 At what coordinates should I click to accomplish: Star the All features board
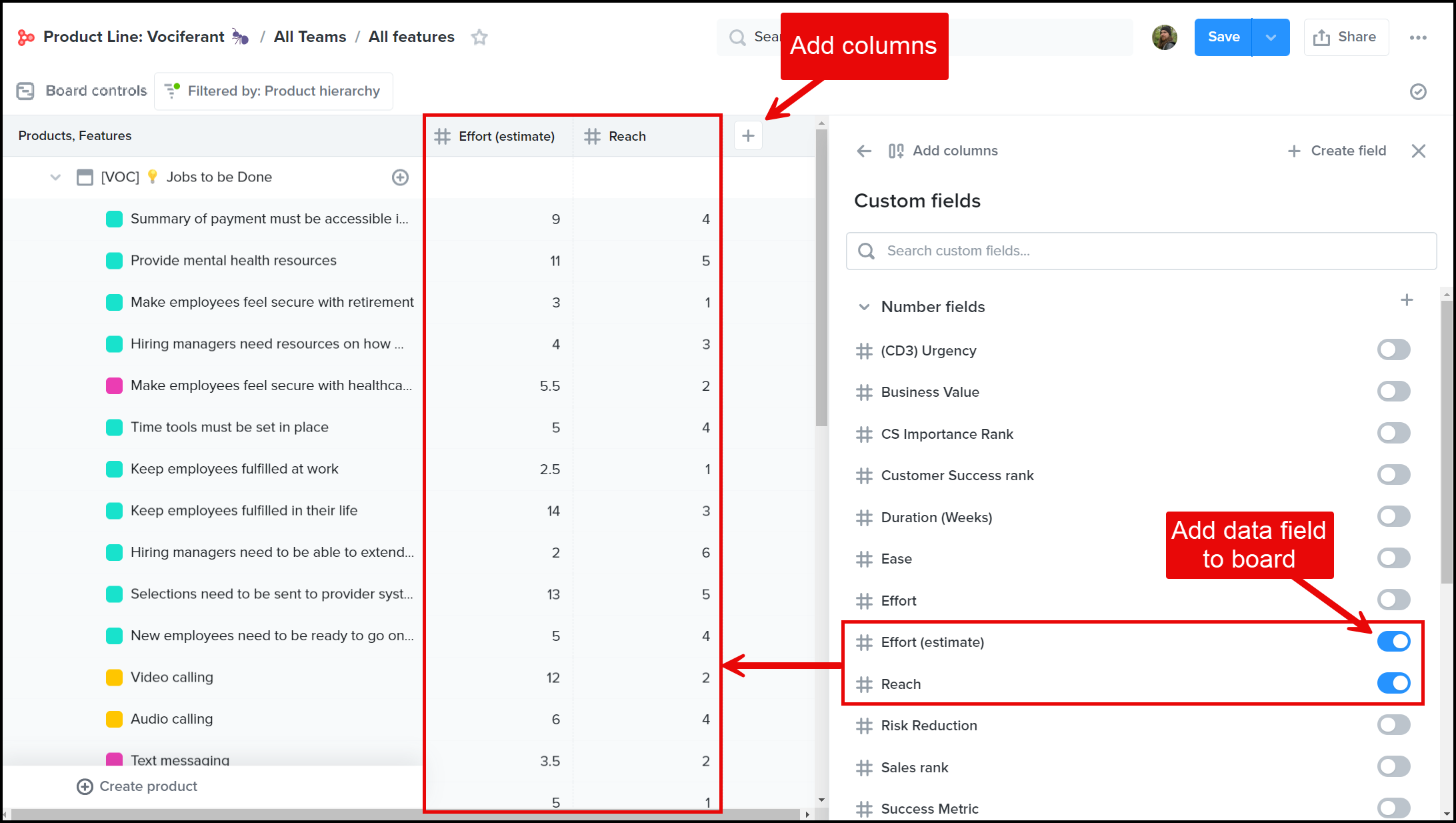[479, 37]
